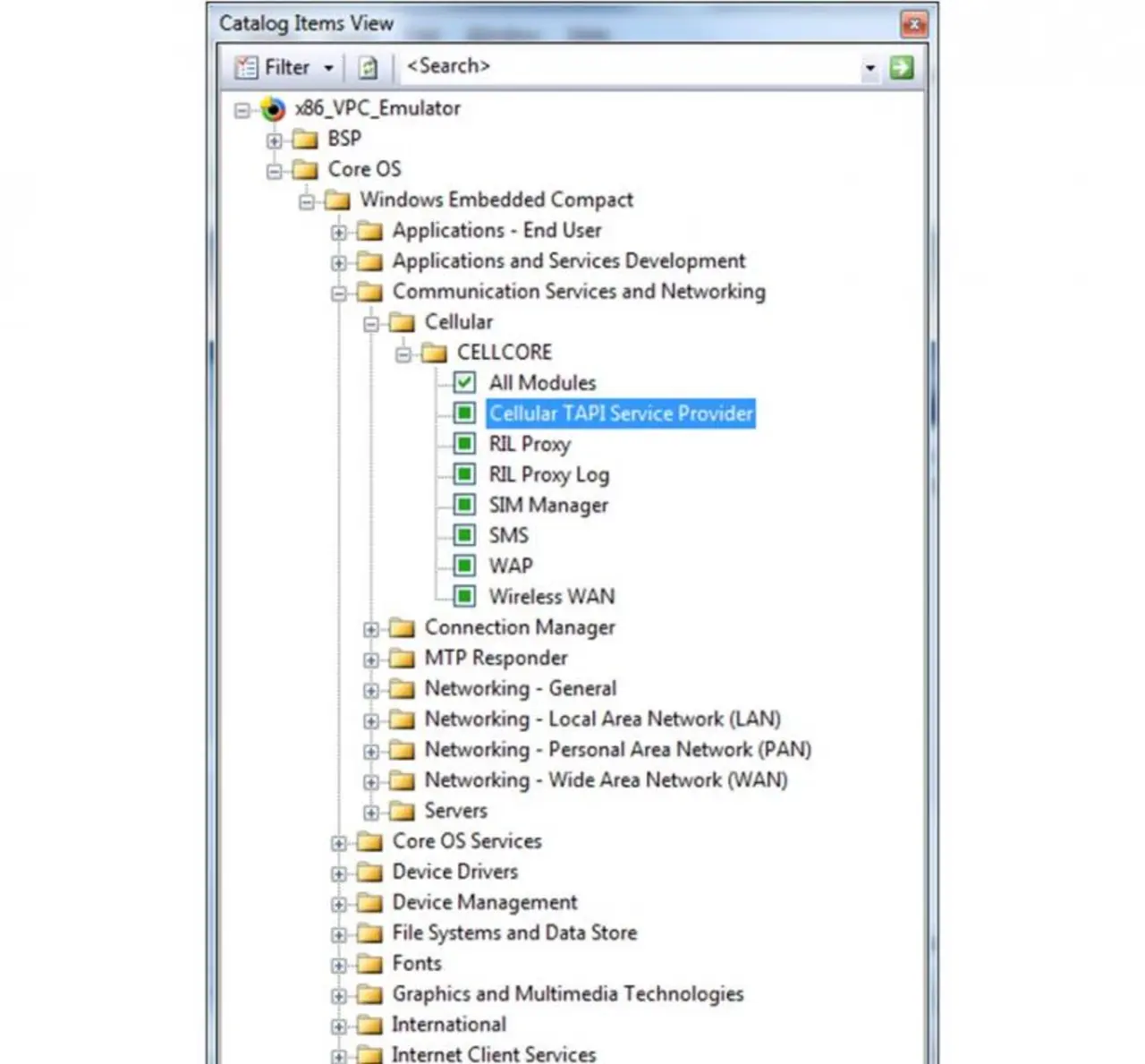The image size is (1145, 1064).
Task: Click Networking - Wide Area Network folder icon
Action: point(402,781)
